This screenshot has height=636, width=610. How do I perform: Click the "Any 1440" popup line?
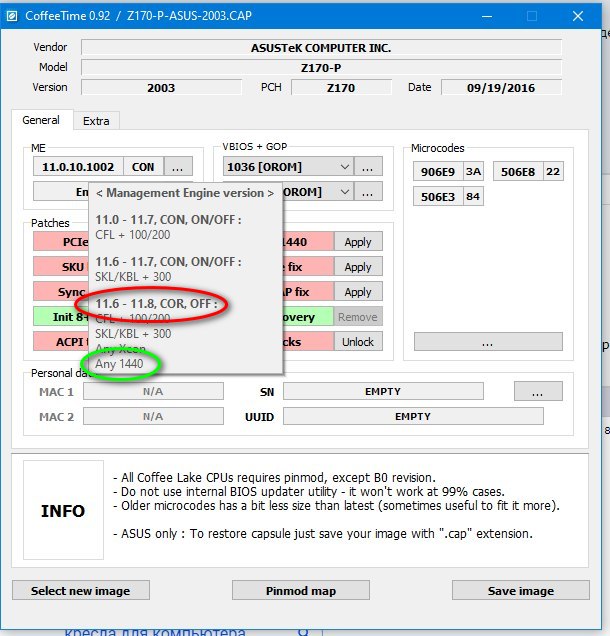pyautogui.click(x=119, y=364)
